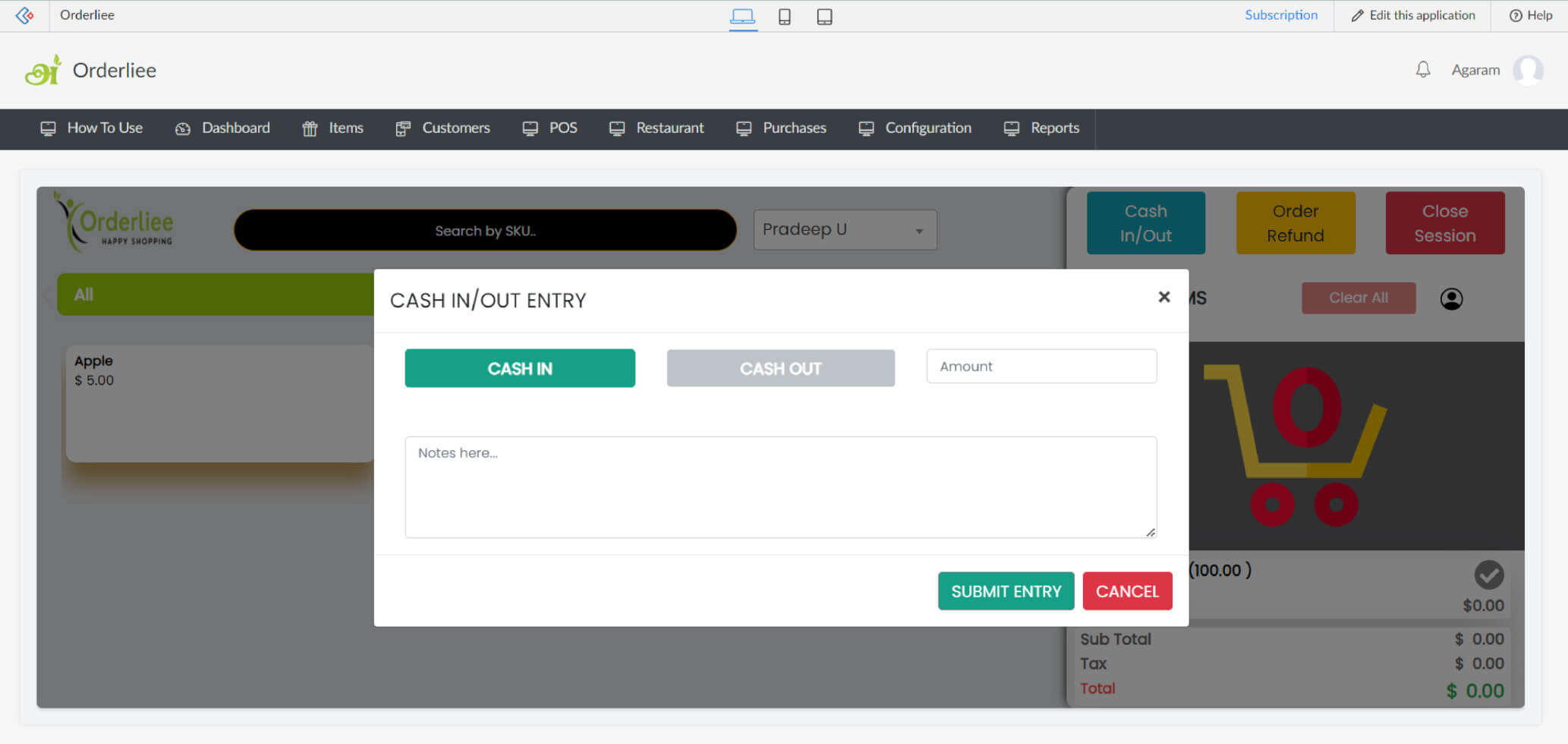
Task: Open the Pradeep U cashier dropdown
Action: coord(844,229)
